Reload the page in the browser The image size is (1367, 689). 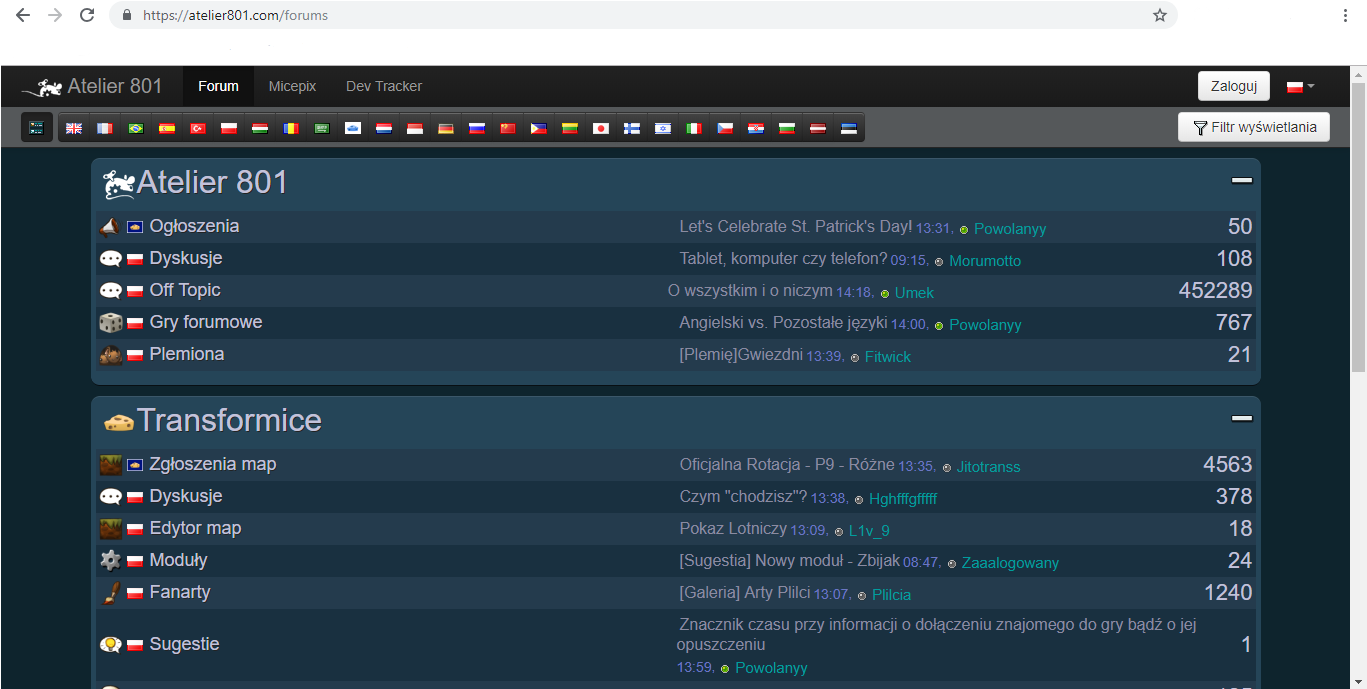(87, 15)
